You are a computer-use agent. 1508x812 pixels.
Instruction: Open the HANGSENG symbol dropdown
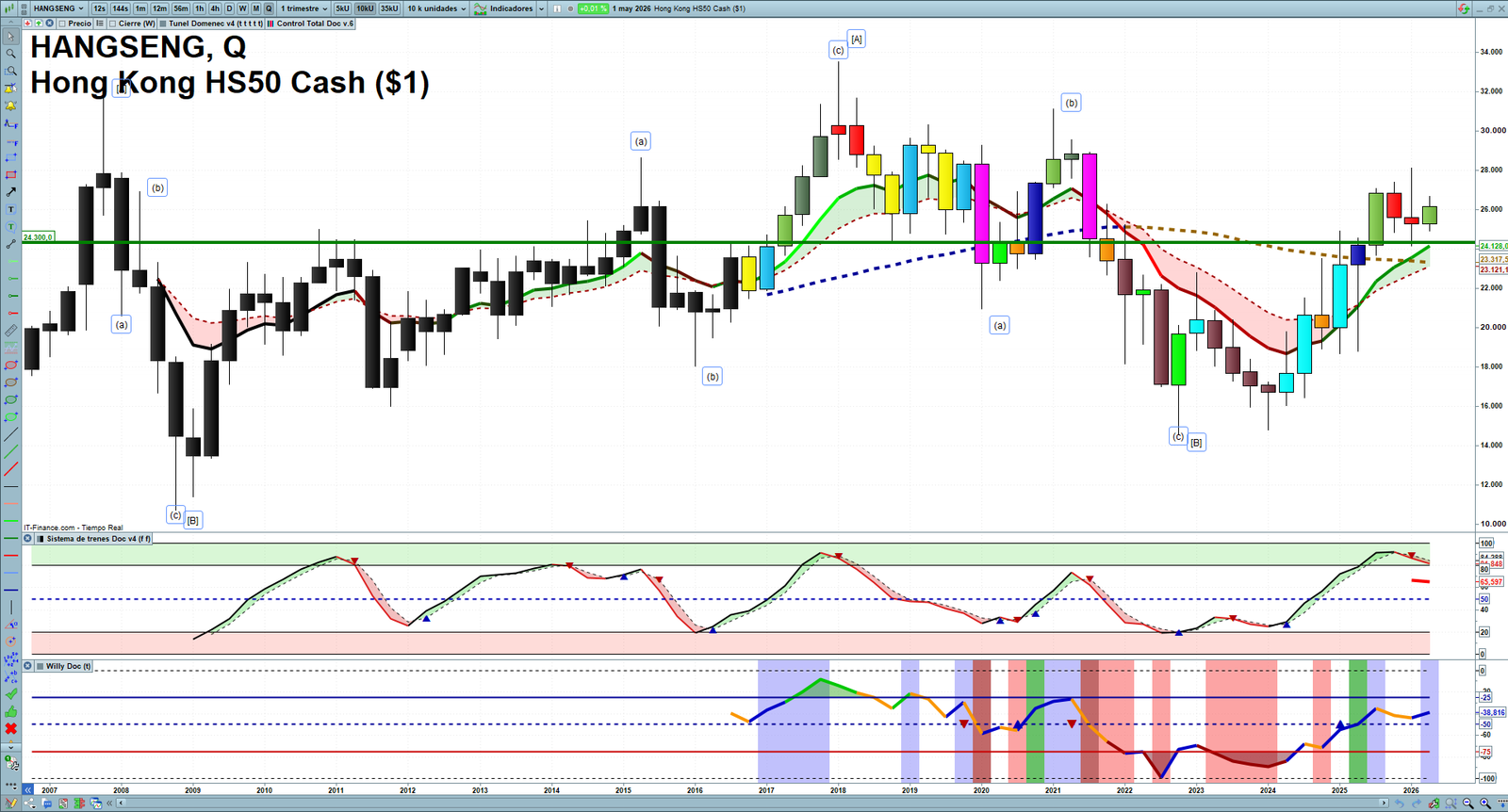tap(57, 8)
